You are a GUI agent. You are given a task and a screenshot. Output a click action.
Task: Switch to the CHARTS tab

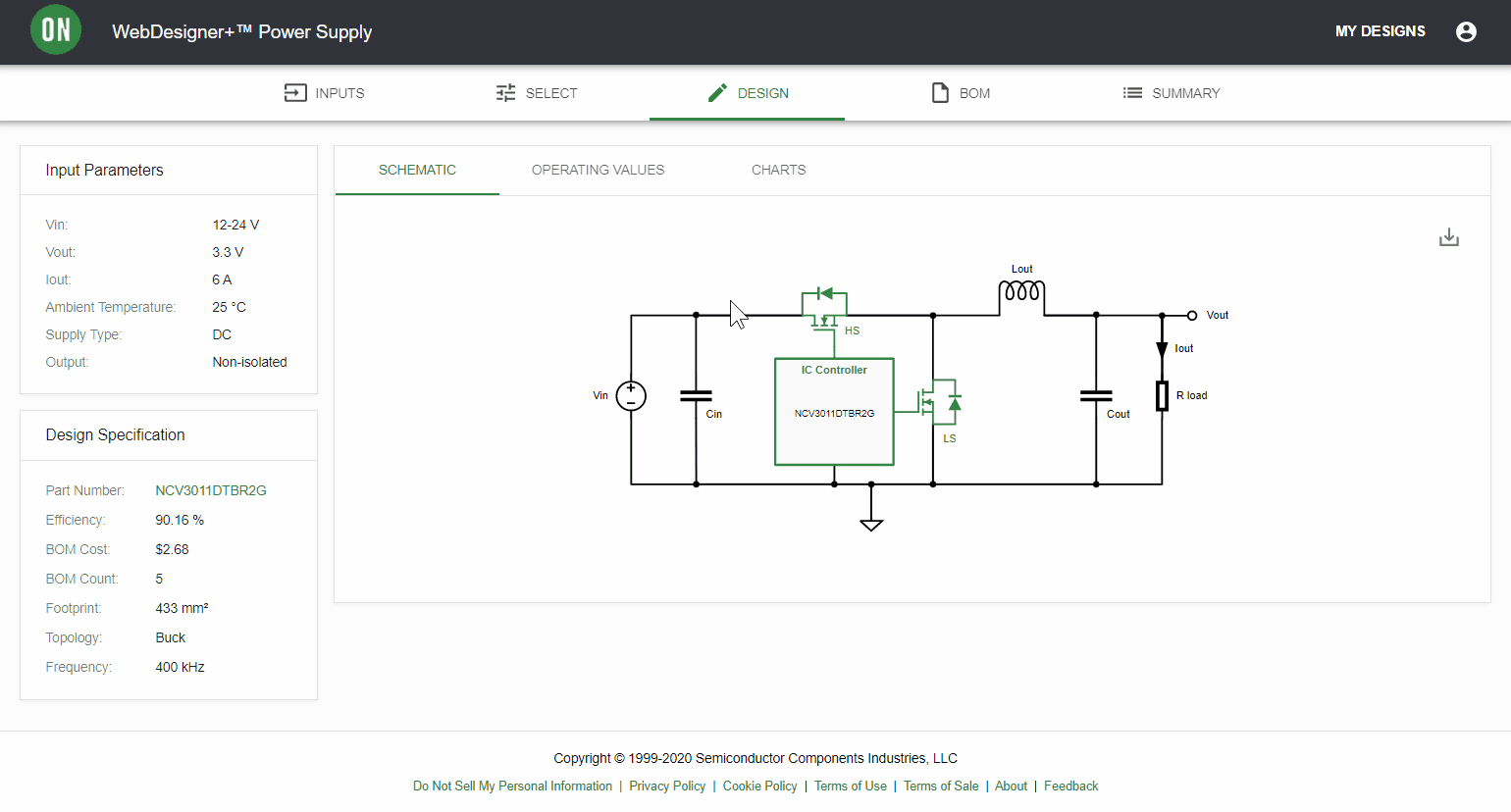pos(779,170)
